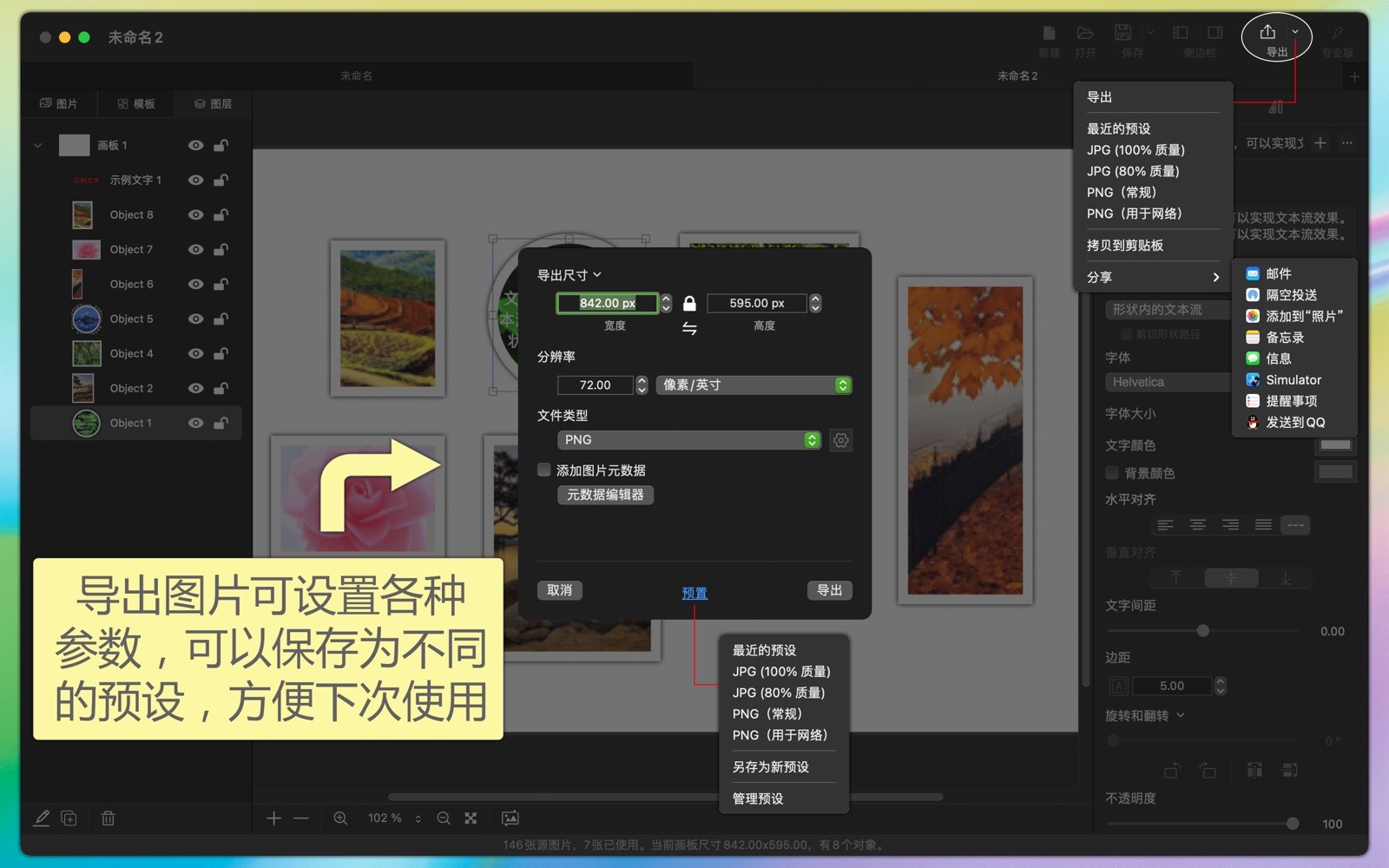Click the fit-to-screen icon in bottom bar
1389x868 pixels.
(471, 818)
